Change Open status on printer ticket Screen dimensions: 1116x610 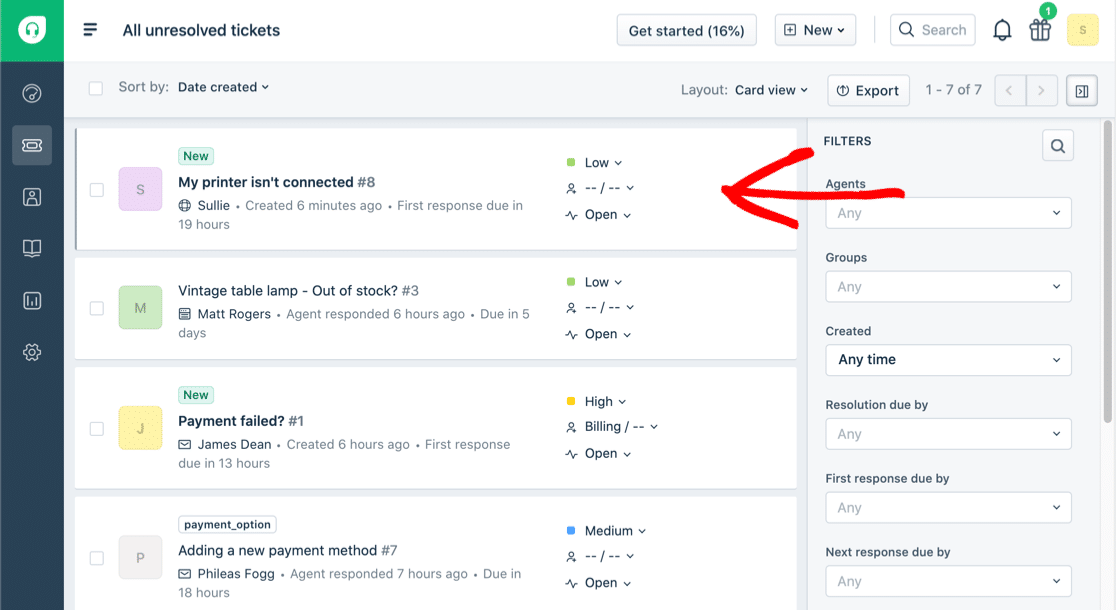(x=607, y=214)
